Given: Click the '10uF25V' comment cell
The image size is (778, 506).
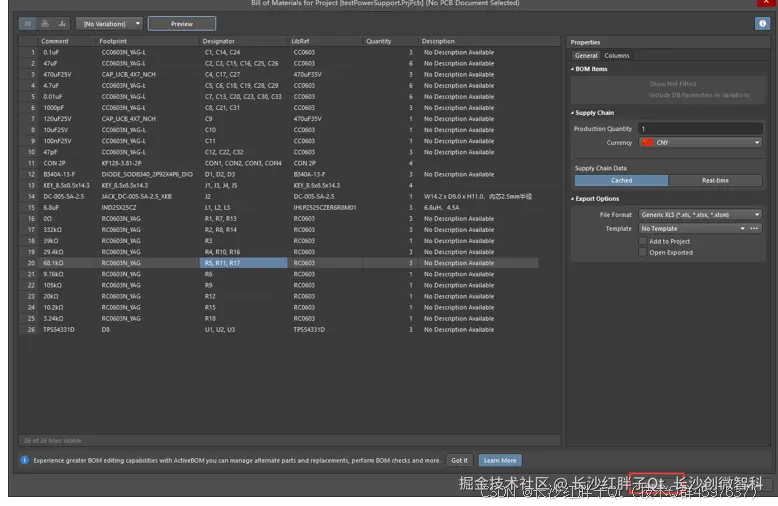Looking at the screenshot, I should click(x=67, y=130).
